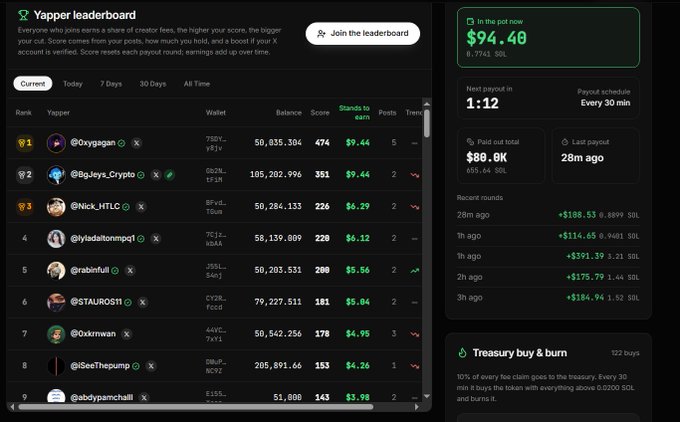Open the @STAUROS11 username link

tap(96, 302)
